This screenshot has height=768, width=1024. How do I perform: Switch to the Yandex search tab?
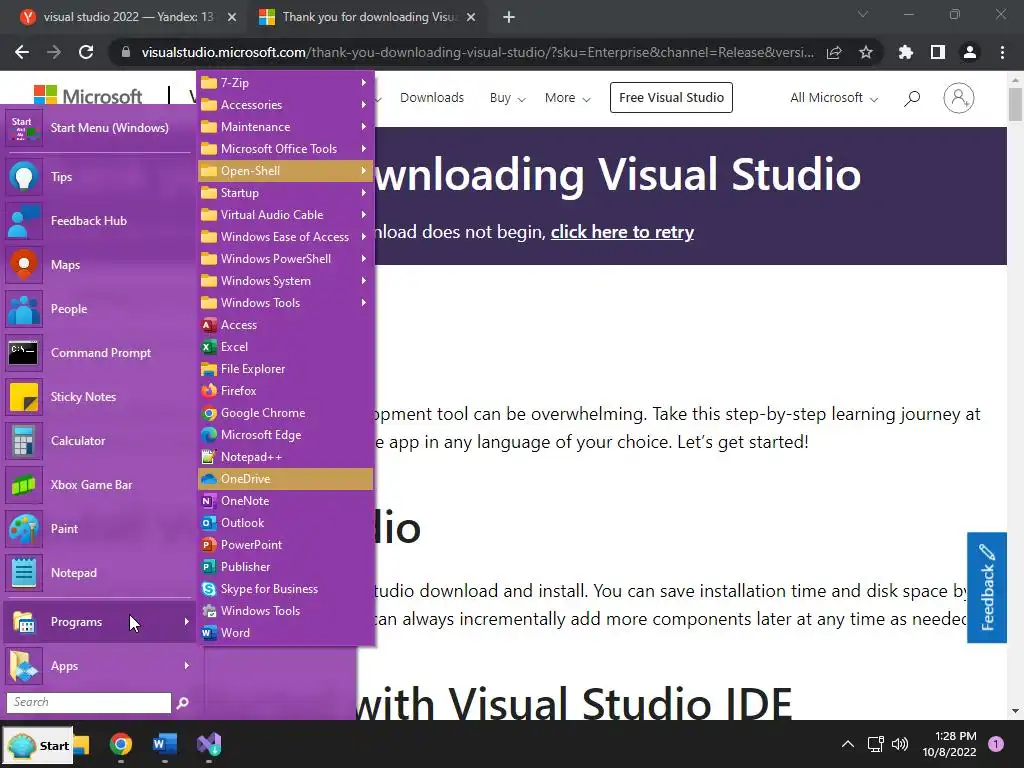(x=128, y=17)
